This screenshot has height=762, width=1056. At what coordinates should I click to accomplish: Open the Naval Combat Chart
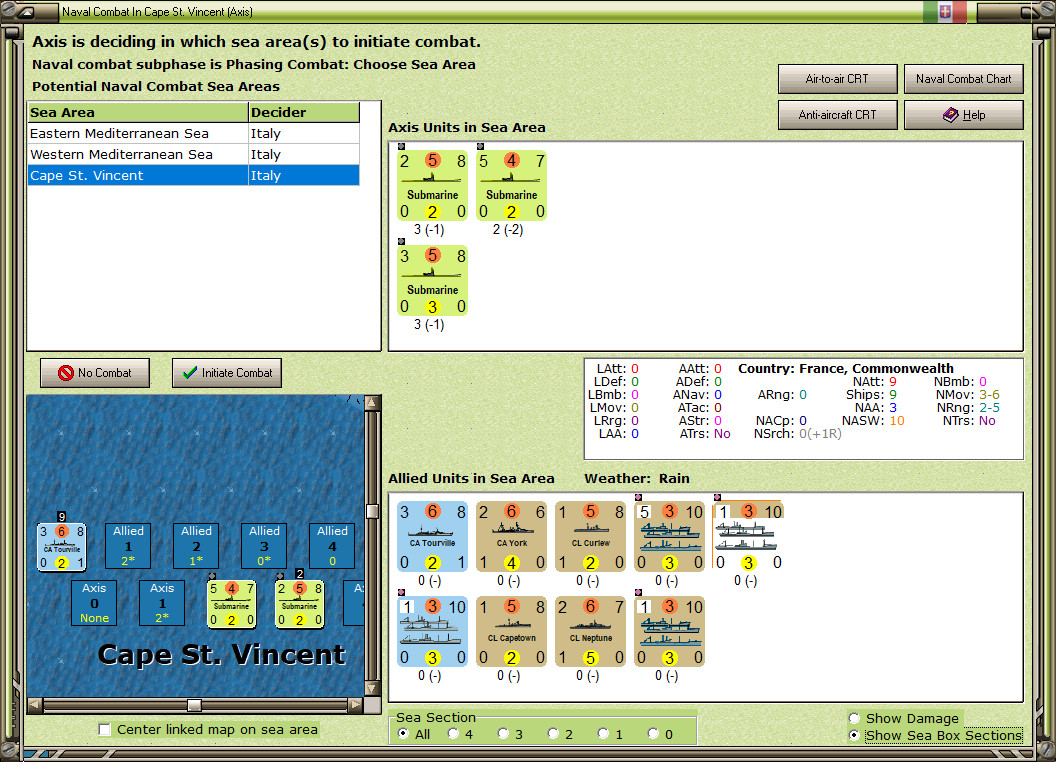pos(964,79)
